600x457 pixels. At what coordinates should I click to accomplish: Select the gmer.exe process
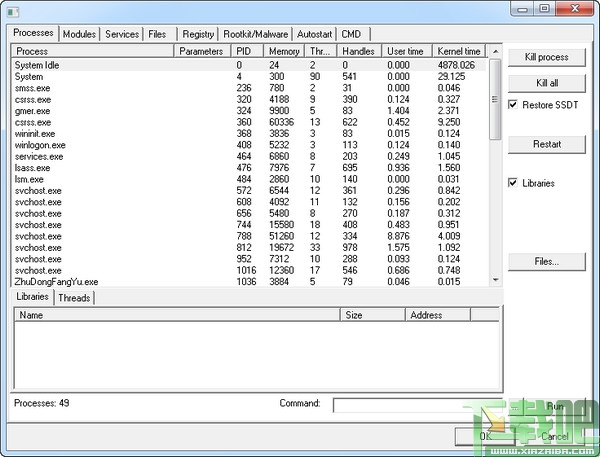coord(250,111)
